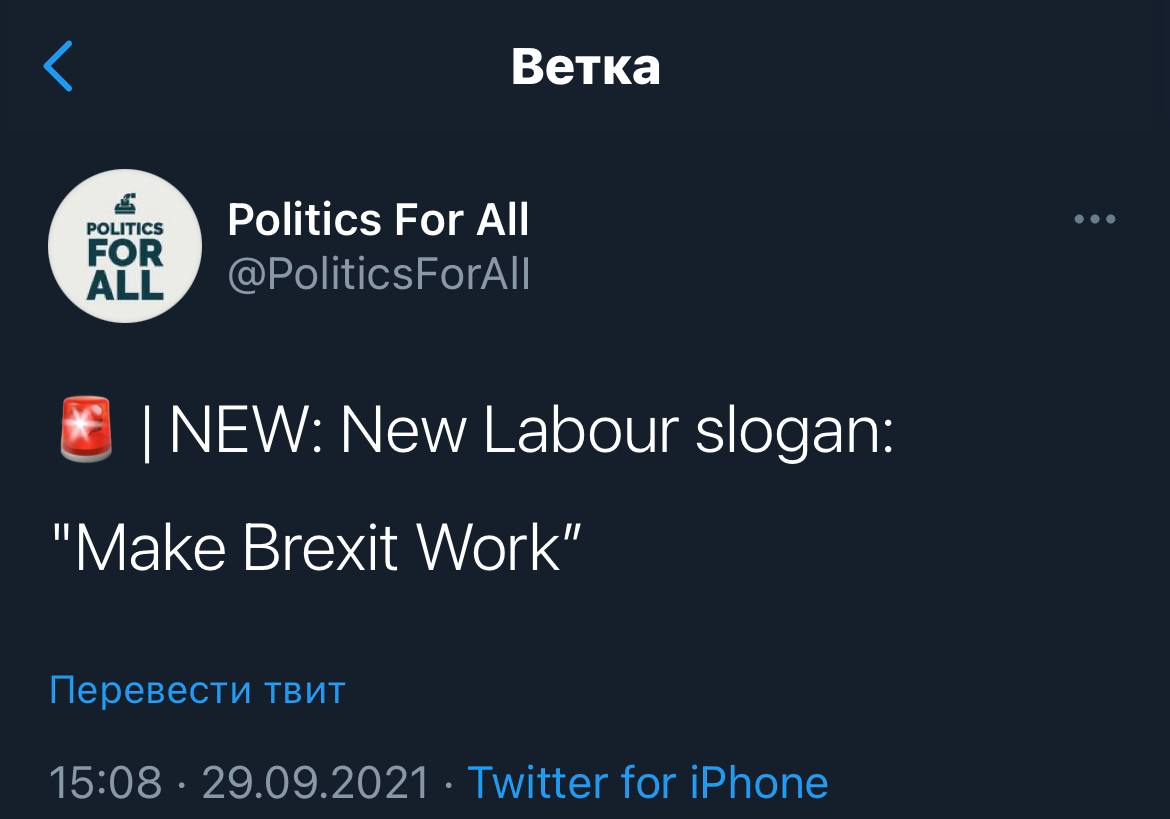Click the ballot box icon in avatar logo
This screenshot has height=819, width=1170.
[x=126, y=203]
